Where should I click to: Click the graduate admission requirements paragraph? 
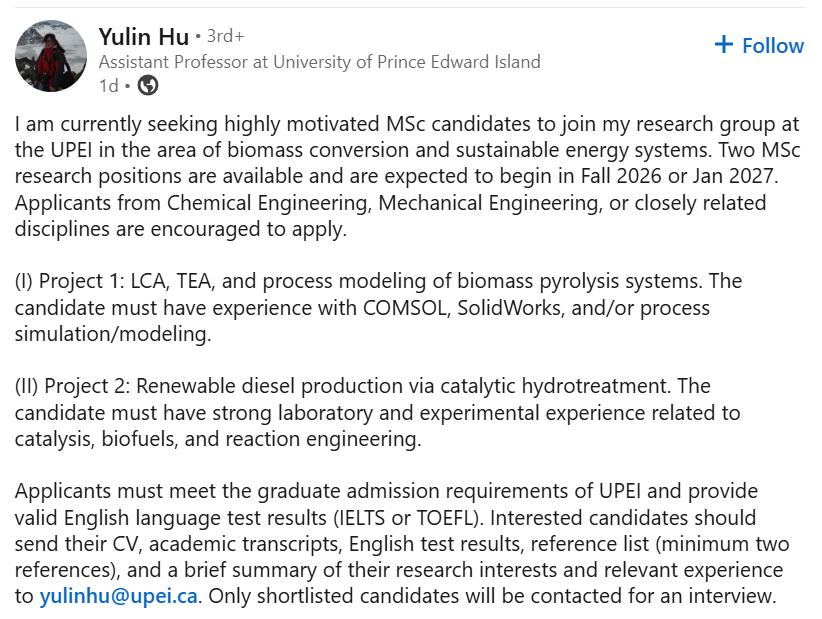click(402, 544)
